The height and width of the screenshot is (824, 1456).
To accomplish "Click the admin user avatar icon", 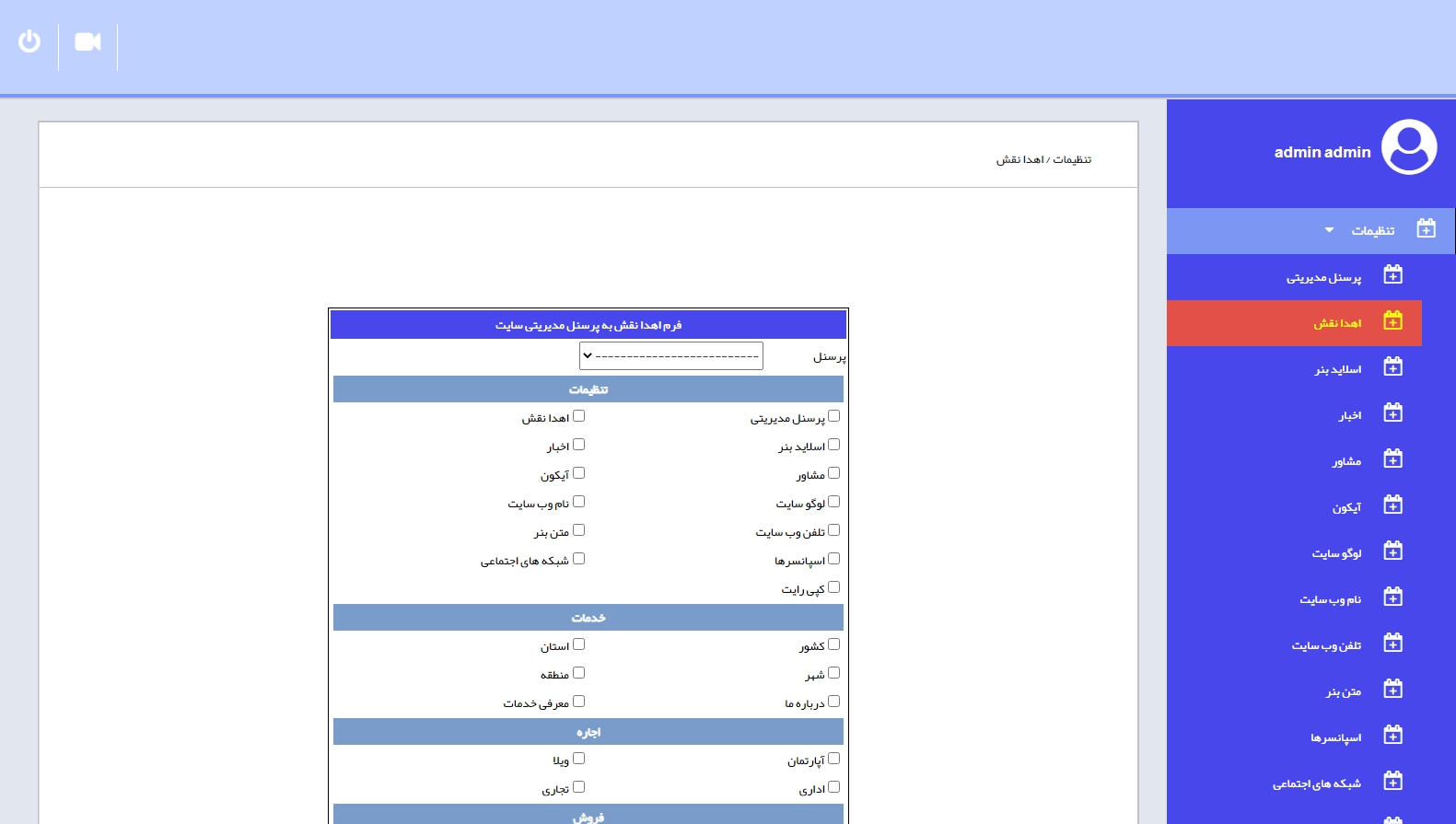I will [1408, 147].
